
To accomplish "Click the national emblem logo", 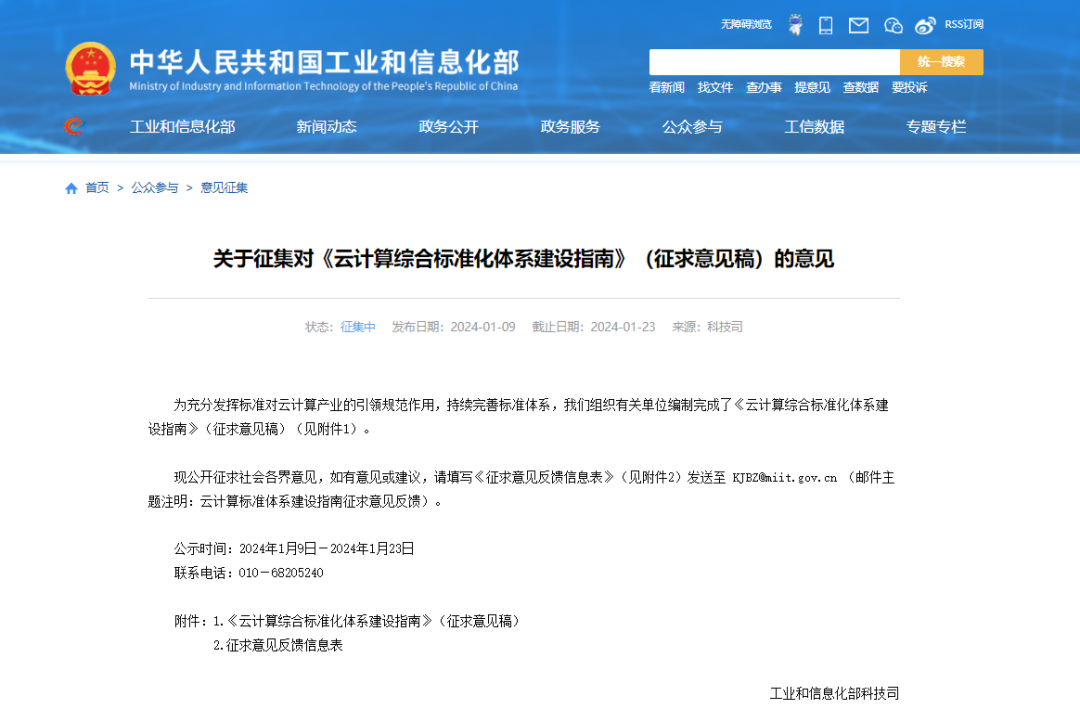I will click(91, 69).
